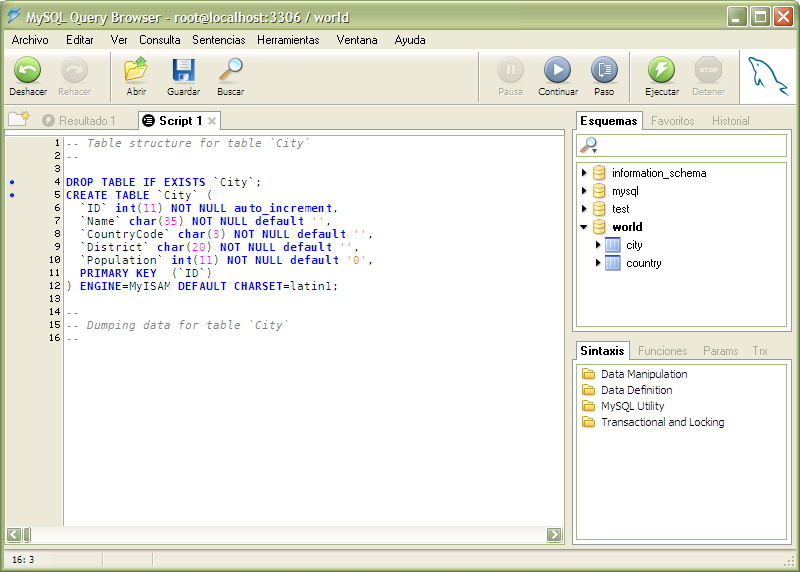
Task: Click the new tab icon left of Resultado 1
Action: point(18,120)
